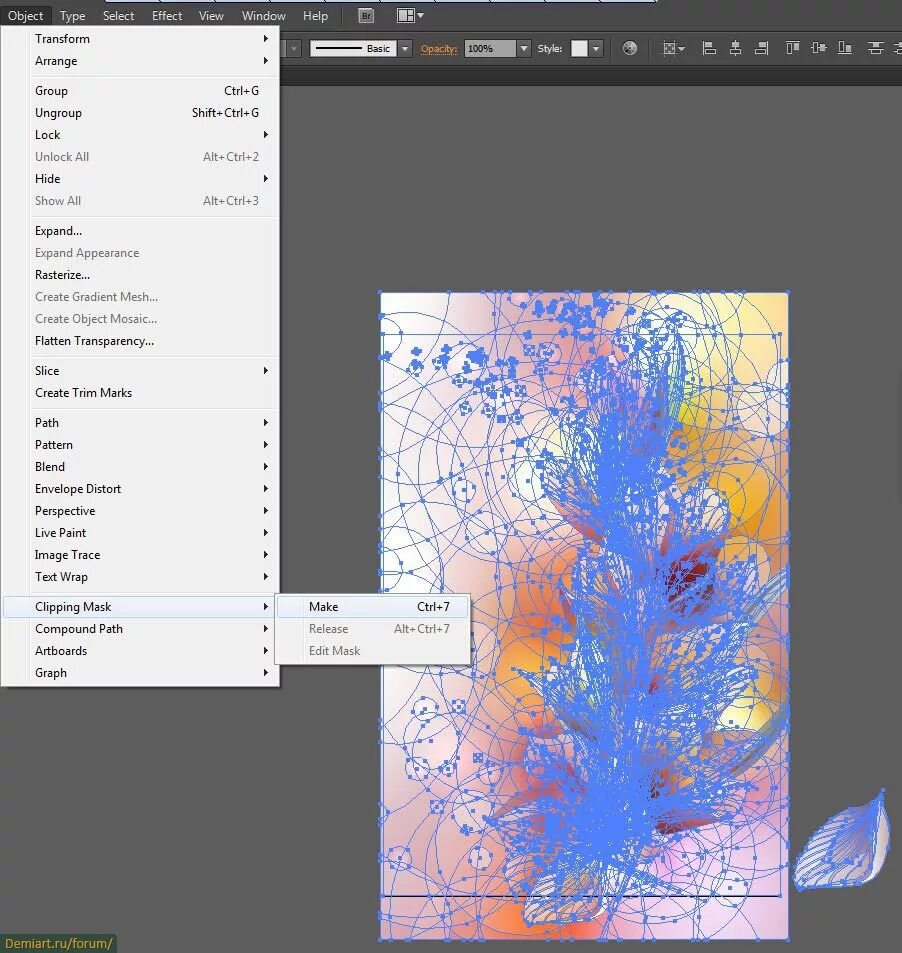Viewport: 902px width, 953px height.
Task: Open Adobe Bridge via the Br icon
Action: [x=366, y=16]
